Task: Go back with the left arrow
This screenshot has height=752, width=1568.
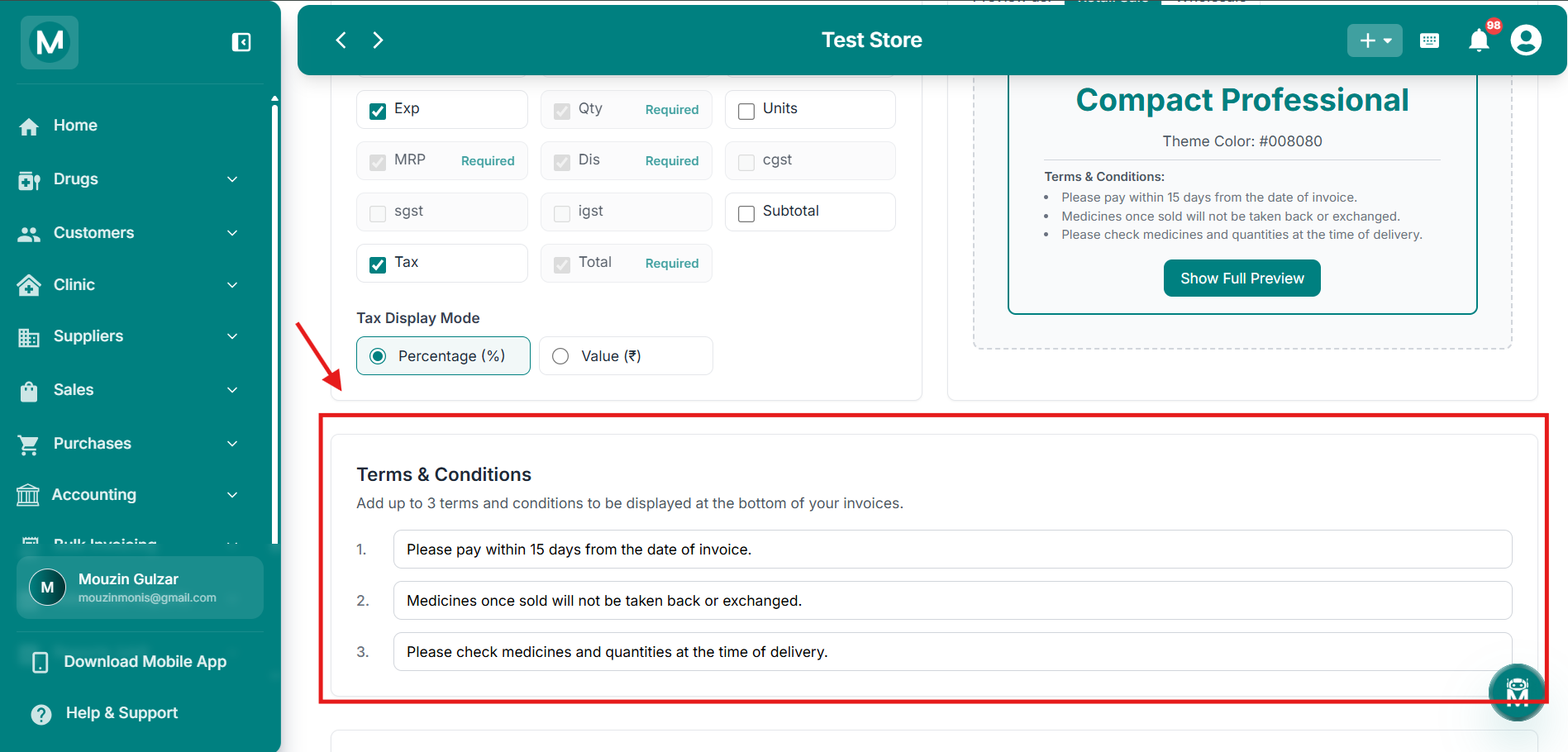Action: [341, 40]
